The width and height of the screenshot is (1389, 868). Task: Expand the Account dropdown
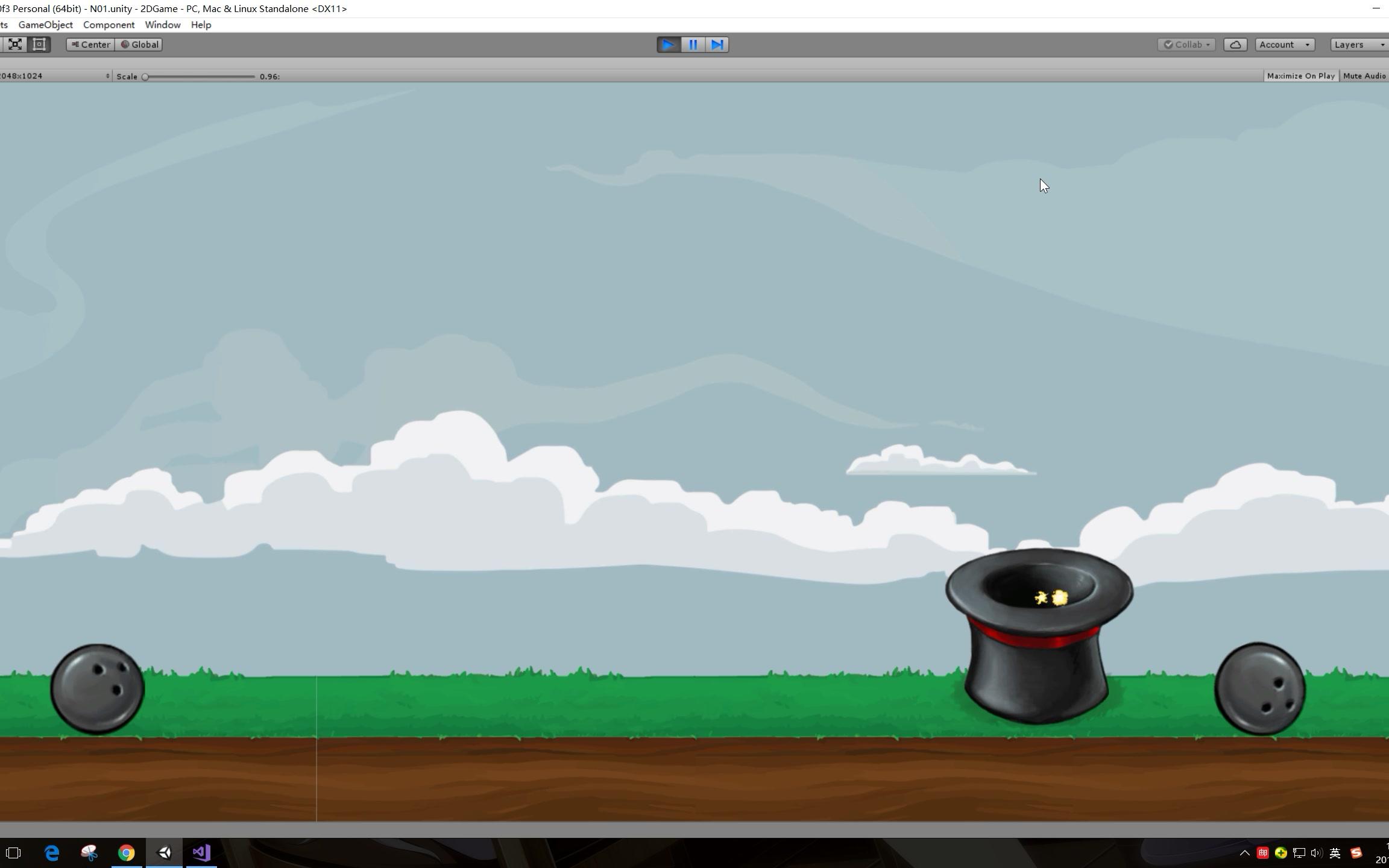tap(1284, 45)
